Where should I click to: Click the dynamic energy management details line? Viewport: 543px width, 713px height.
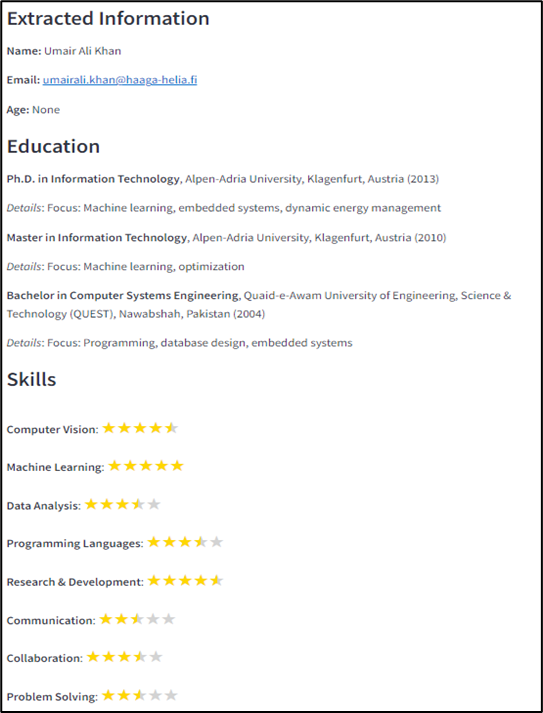[x=224, y=208]
